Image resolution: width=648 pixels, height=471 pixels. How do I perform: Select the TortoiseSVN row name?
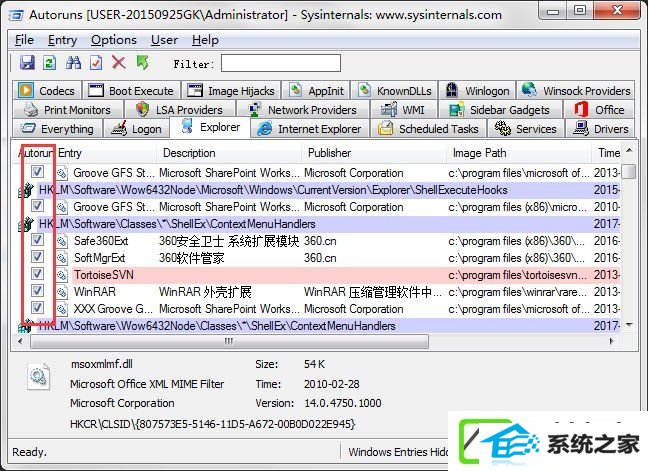[x=104, y=275]
